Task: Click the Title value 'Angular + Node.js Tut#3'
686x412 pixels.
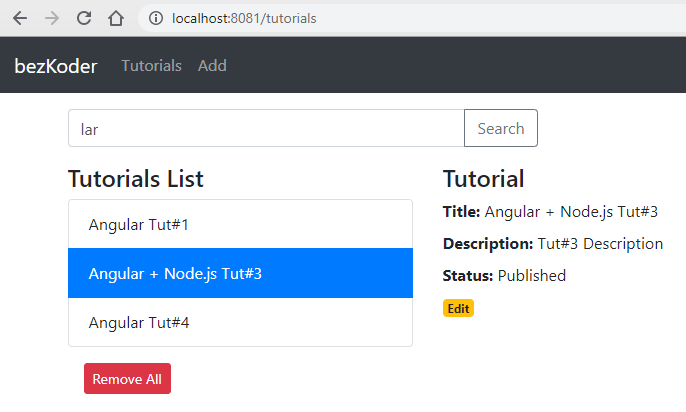Action: click(571, 212)
